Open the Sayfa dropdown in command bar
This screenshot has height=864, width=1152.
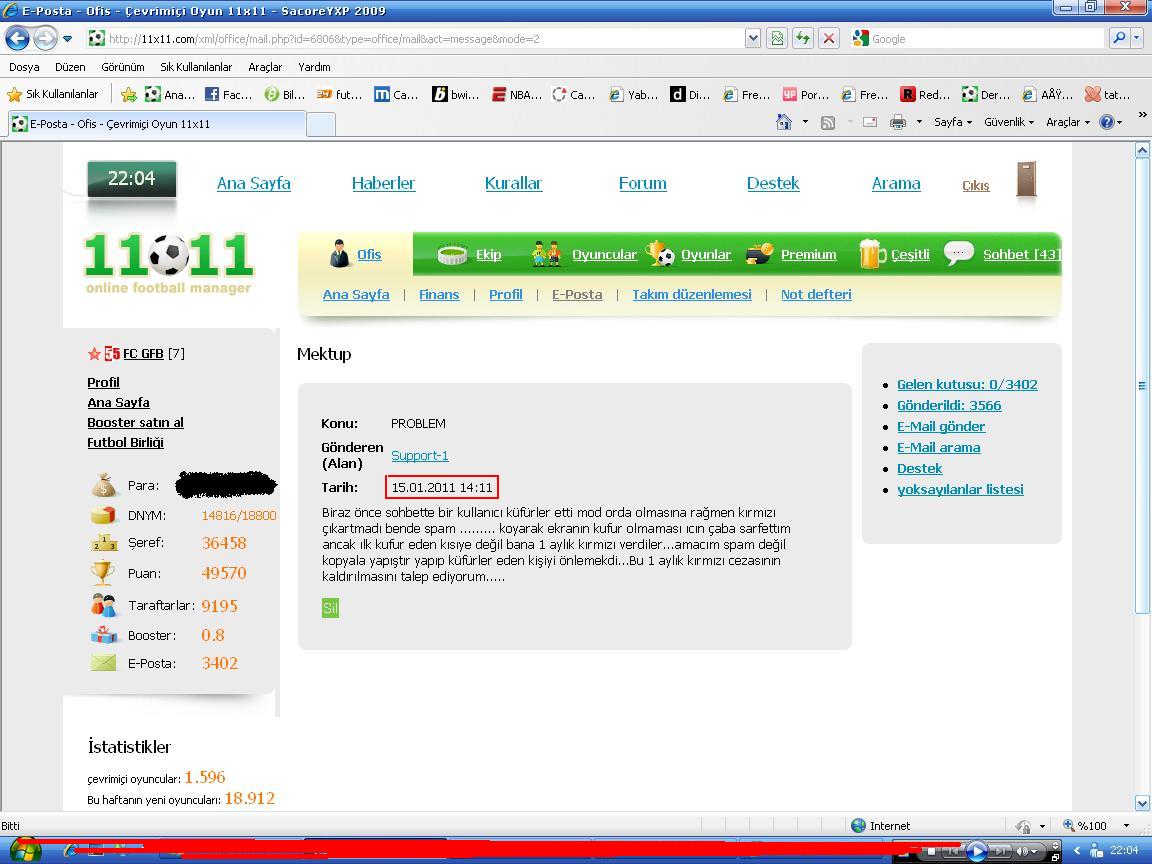pyautogui.click(x=952, y=122)
